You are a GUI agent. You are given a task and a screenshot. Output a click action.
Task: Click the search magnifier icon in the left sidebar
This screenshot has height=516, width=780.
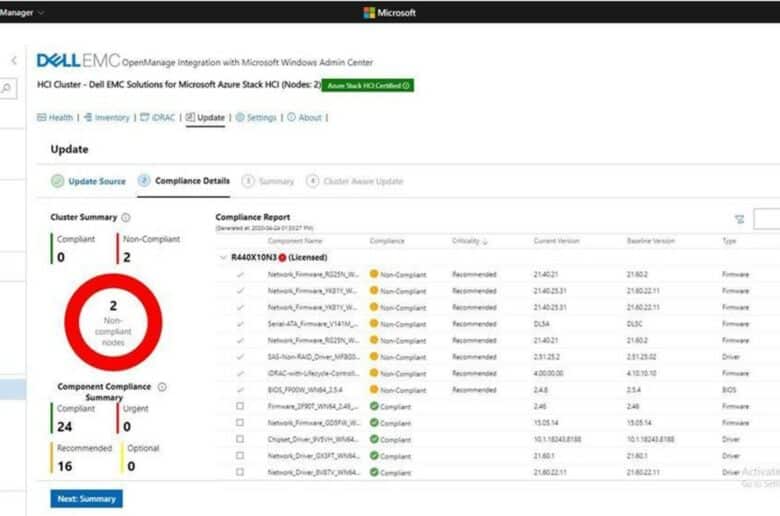tap(6, 89)
